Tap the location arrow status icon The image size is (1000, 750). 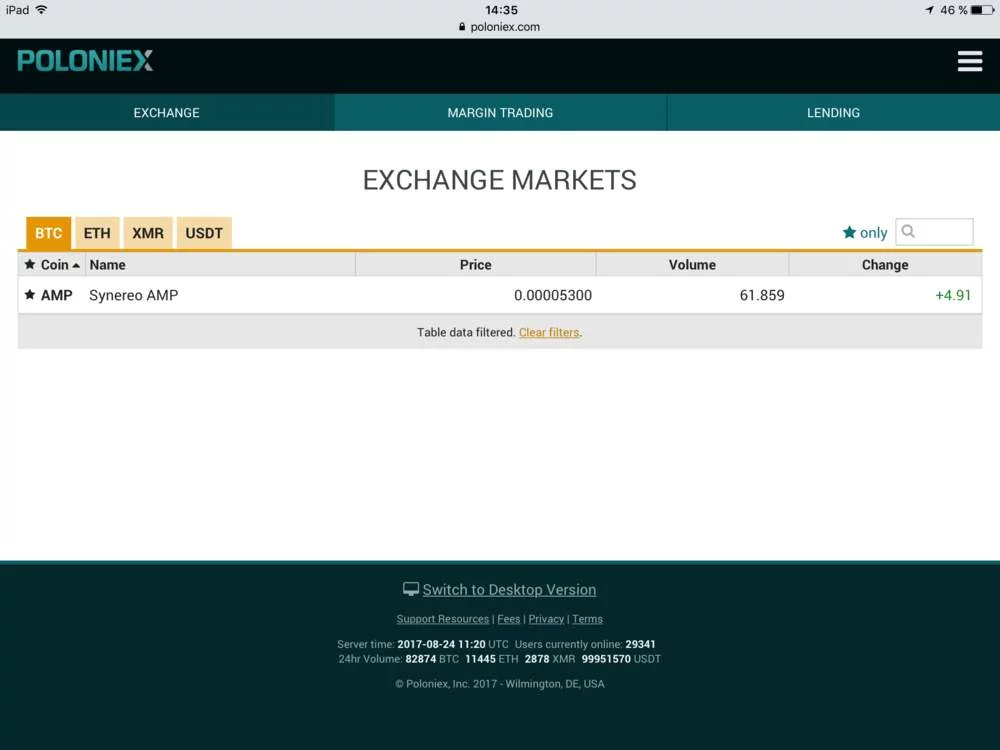tap(929, 10)
